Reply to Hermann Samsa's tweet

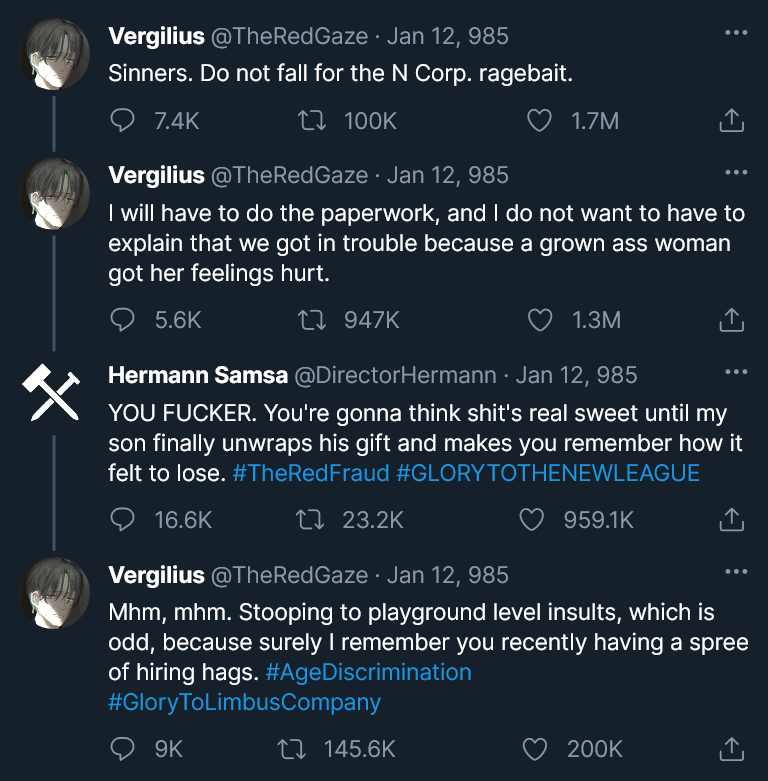(122, 520)
